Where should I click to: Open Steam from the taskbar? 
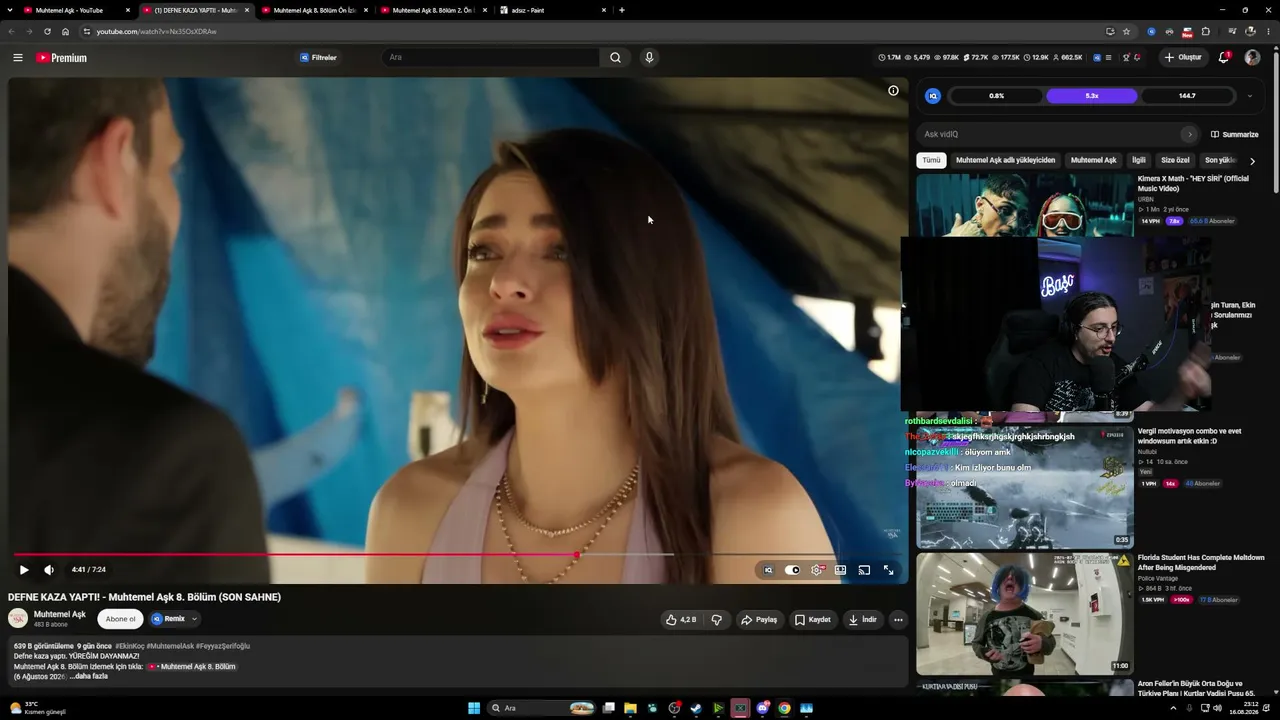point(696,708)
